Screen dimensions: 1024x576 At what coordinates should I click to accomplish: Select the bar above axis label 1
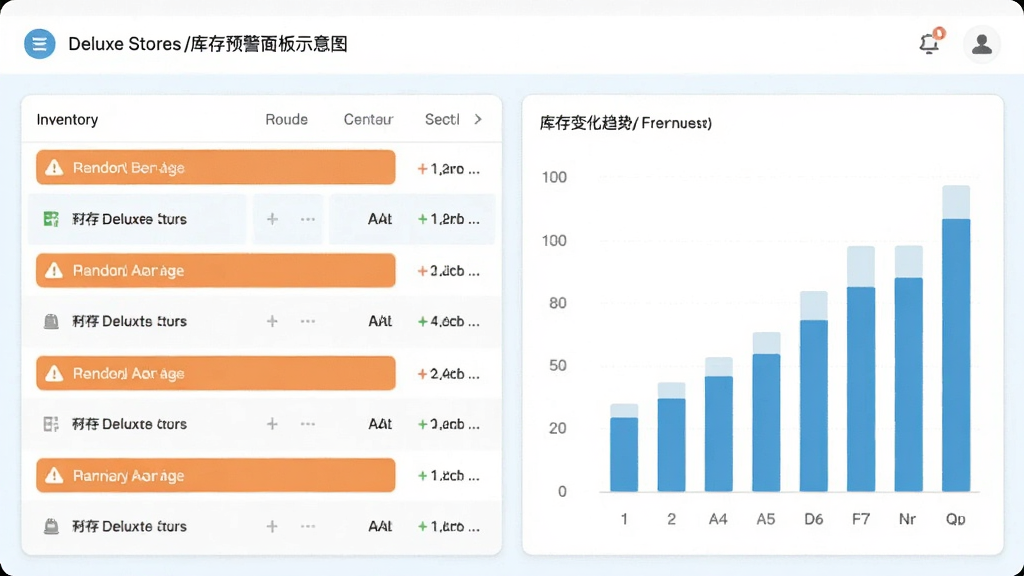pyautogui.click(x=624, y=448)
